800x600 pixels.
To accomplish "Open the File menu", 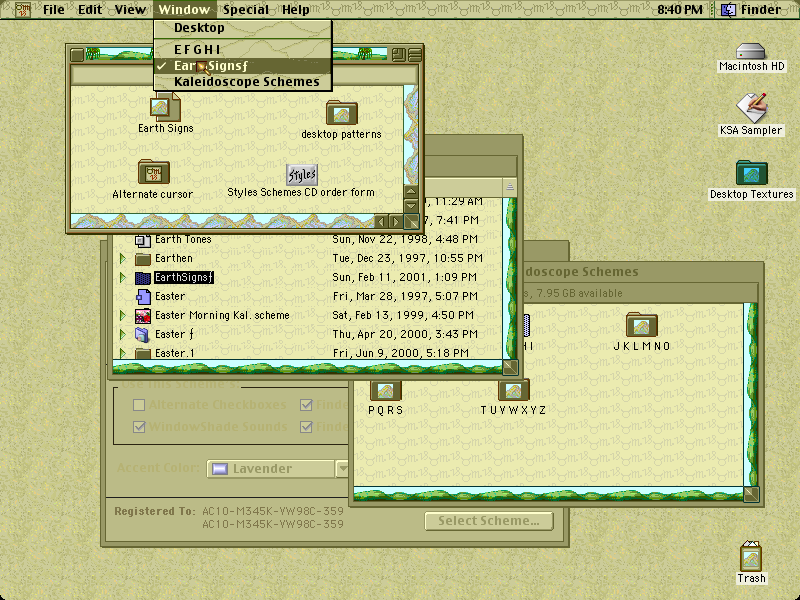I will coord(54,9).
